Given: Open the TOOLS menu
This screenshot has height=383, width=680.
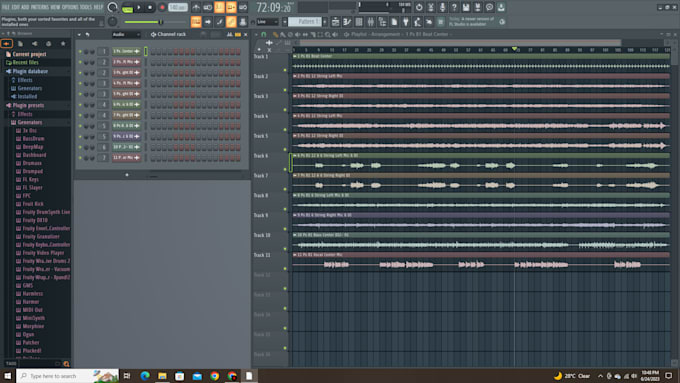Looking at the screenshot, I should [x=85, y=7].
